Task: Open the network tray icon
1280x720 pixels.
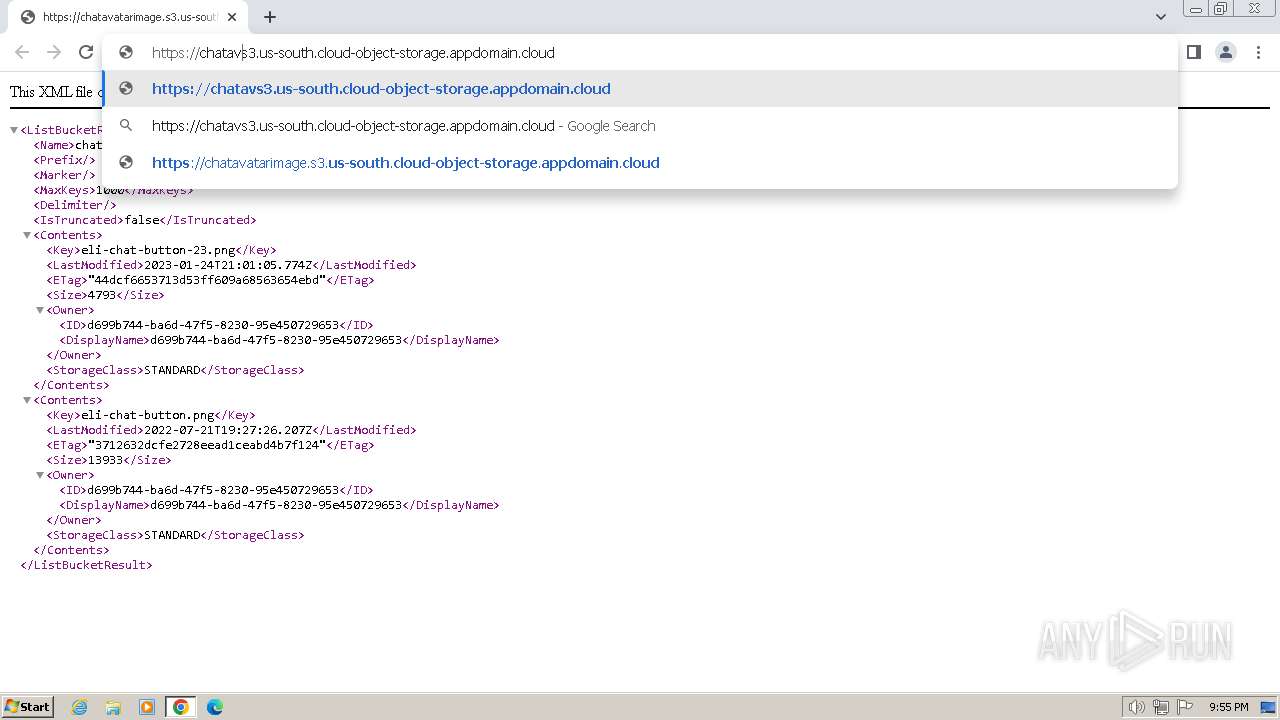Action: 1161,707
